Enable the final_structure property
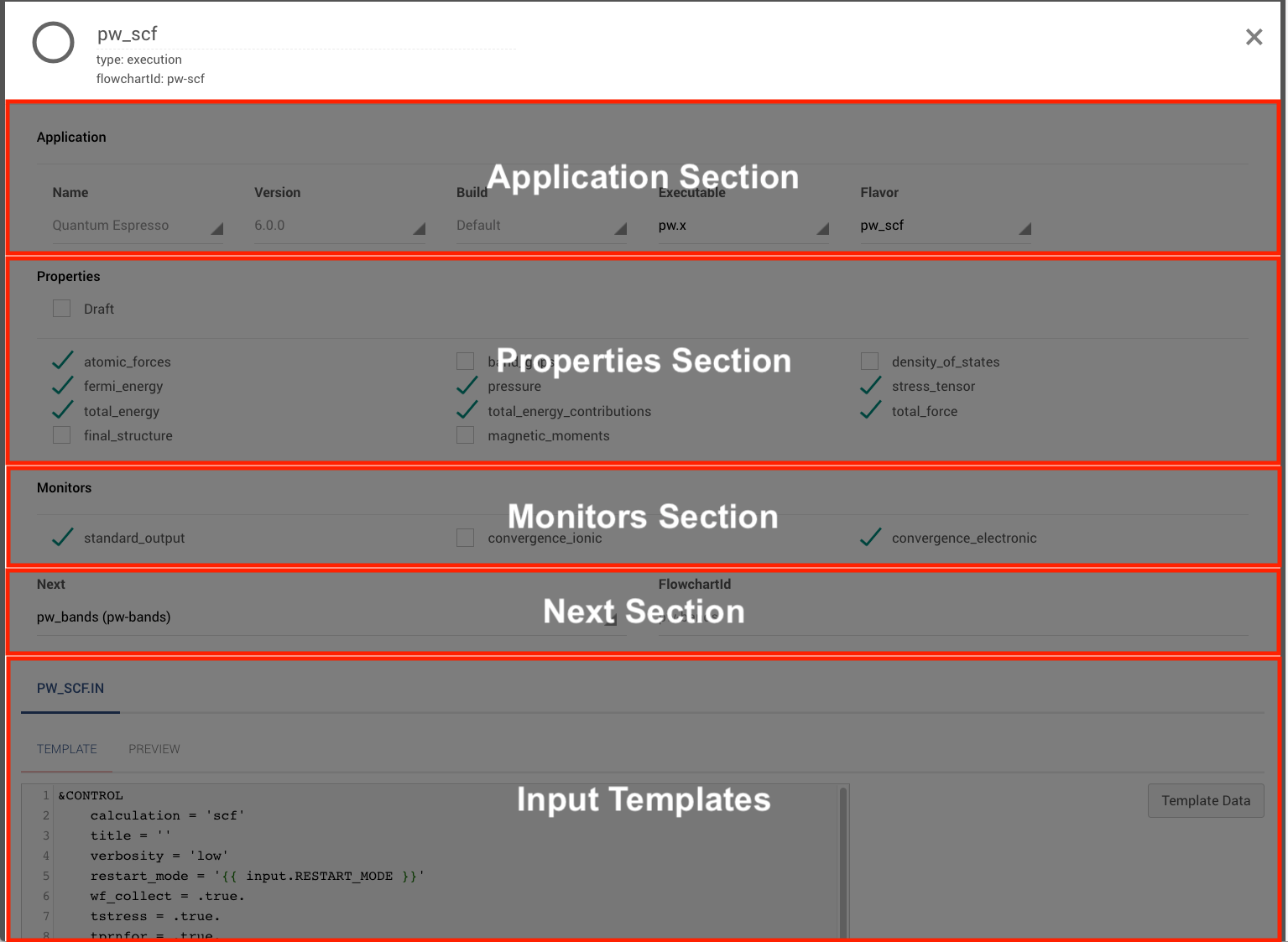 (x=61, y=435)
